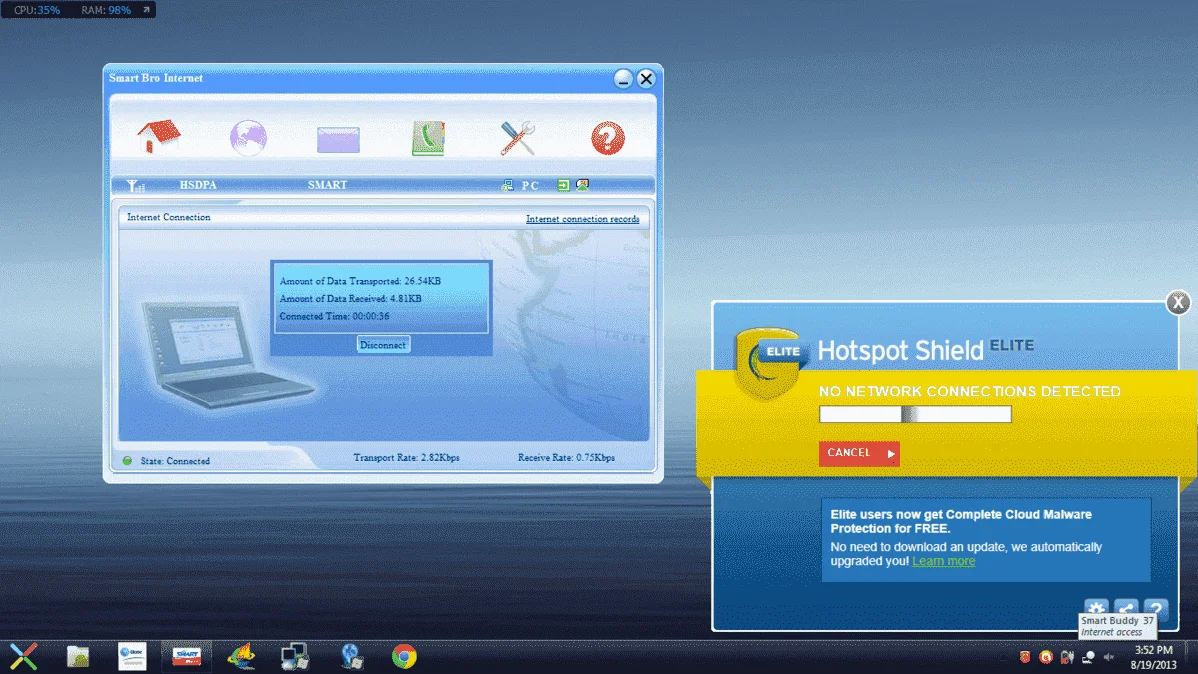Click the green connection state indicator dot
1198x674 pixels.
pyautogui.click(x=128, y=461)
